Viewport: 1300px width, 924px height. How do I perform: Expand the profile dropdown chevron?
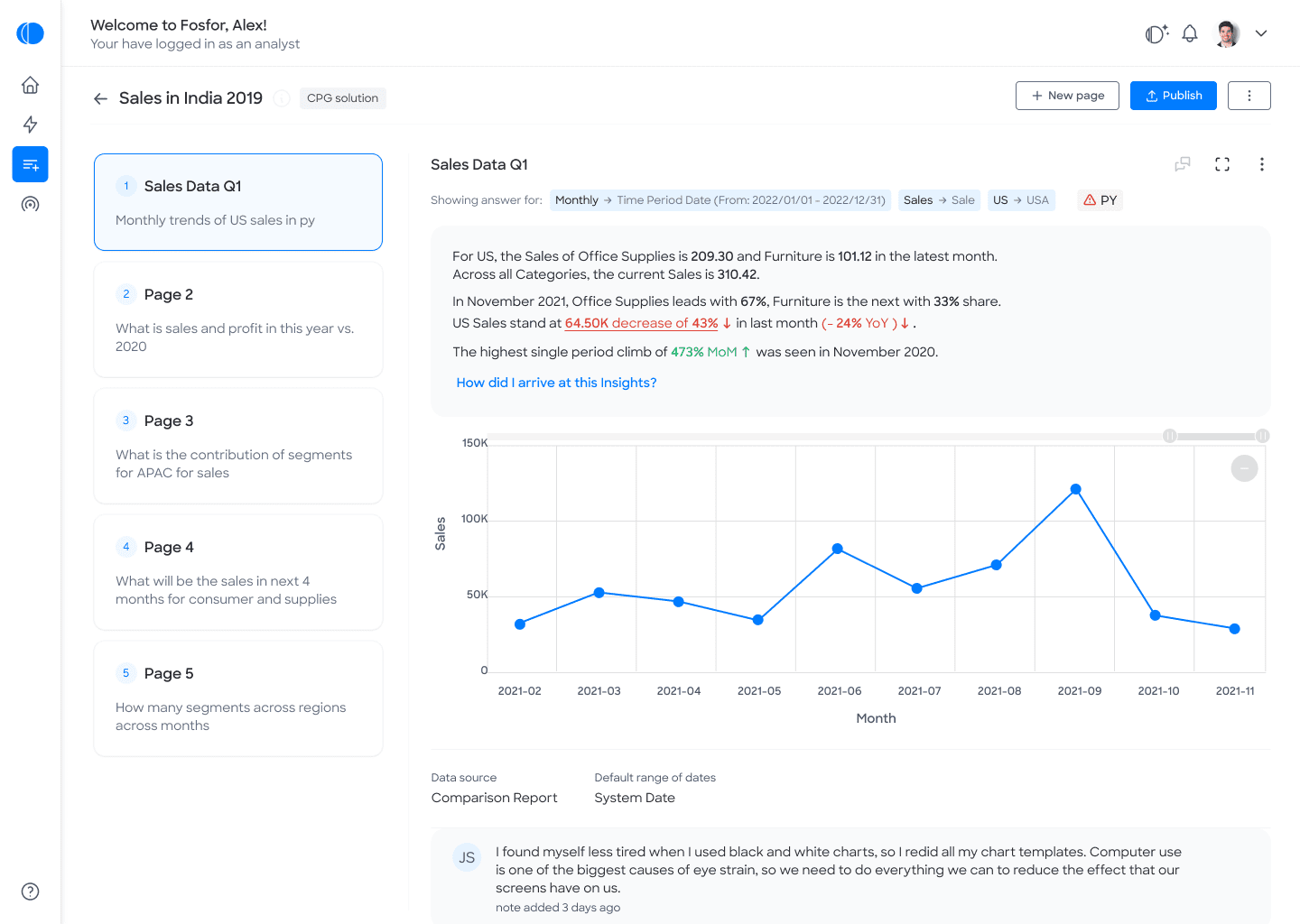(1261, 33)
